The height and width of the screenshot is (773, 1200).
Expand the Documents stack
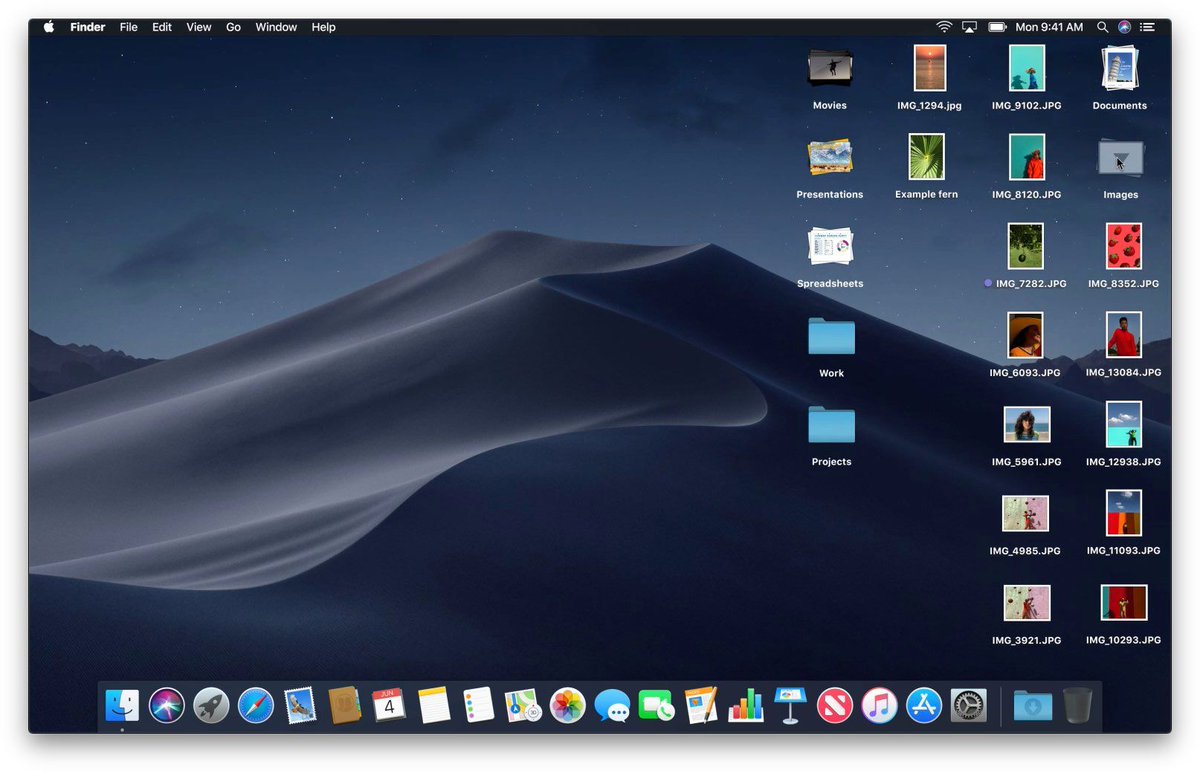(1119, 68)
